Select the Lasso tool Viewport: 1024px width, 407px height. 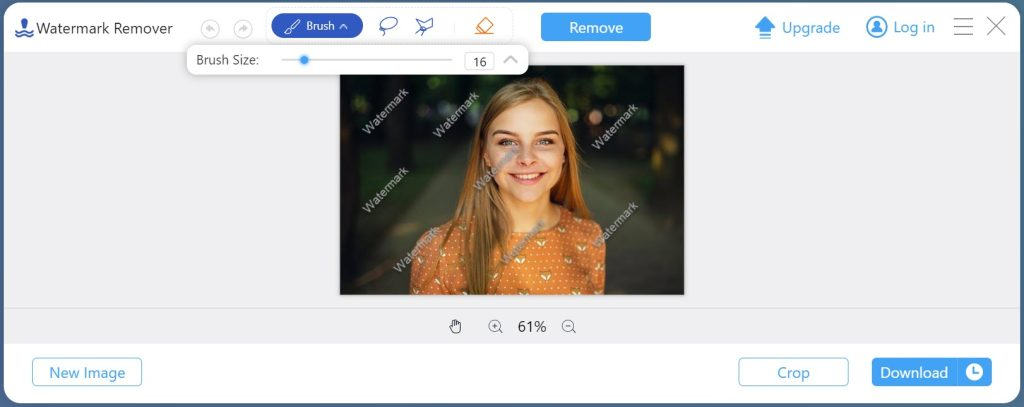pos(388,27)
